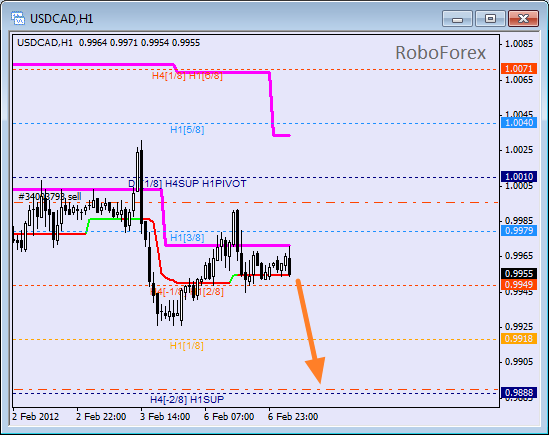This screenshot has width=549, height=435.
Task: Click the USDCAD chart window icon
Action: pos(18,18)
